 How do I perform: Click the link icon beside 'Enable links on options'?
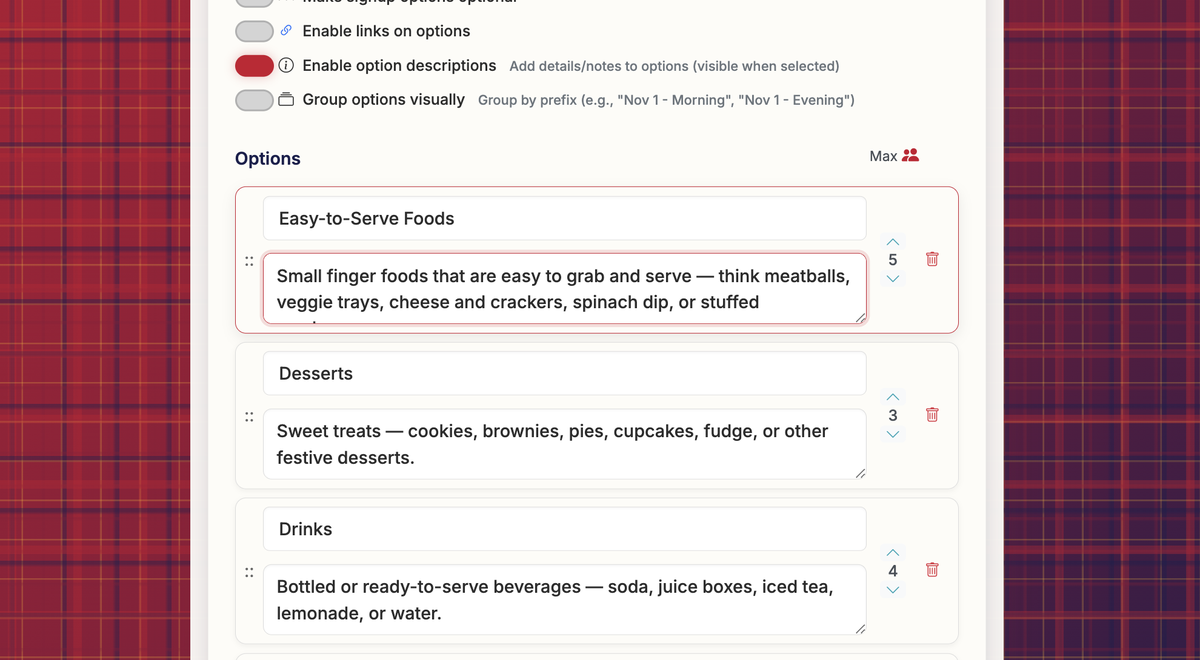pos(285,31)
